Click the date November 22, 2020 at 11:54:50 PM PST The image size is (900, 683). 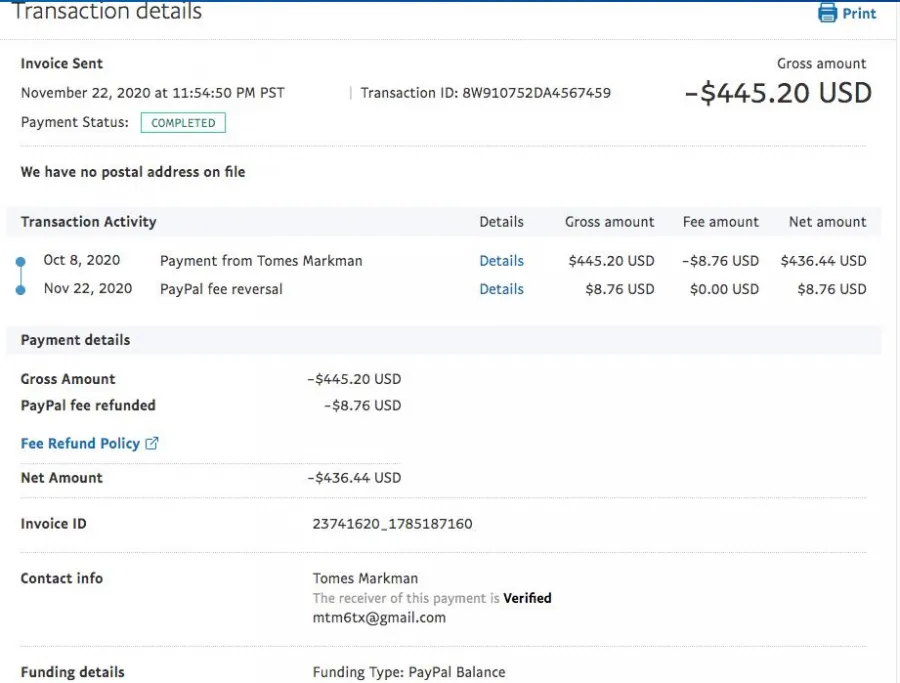point(153,93)
